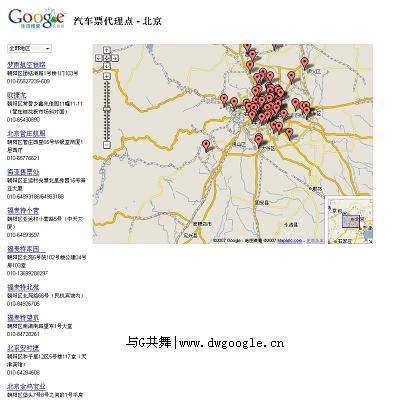Pan the map right with the arrow button
Image resolution: width=408 pixels, height=400 pixels.
[115, 58]
